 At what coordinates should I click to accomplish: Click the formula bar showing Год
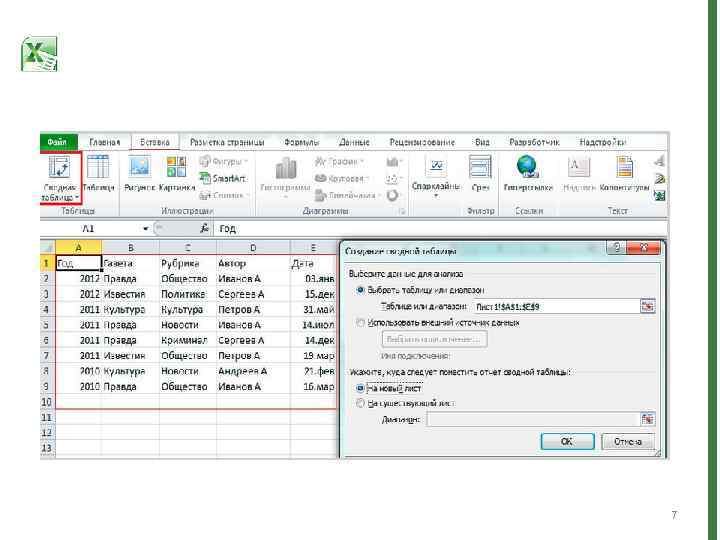coord(441,229)
